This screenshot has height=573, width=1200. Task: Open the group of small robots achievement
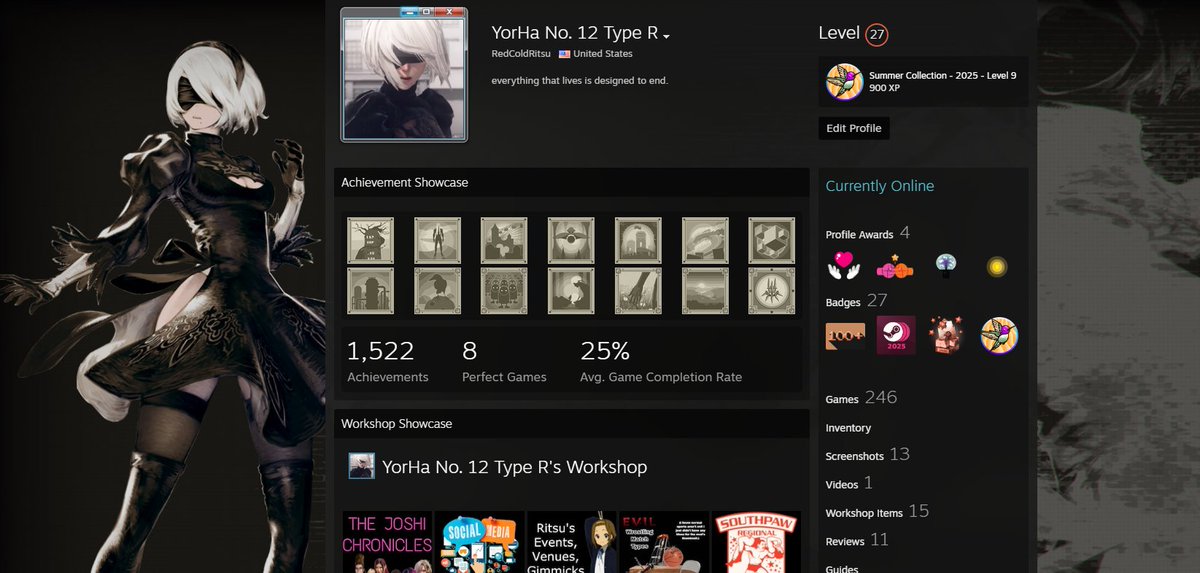tap(504, 290)
